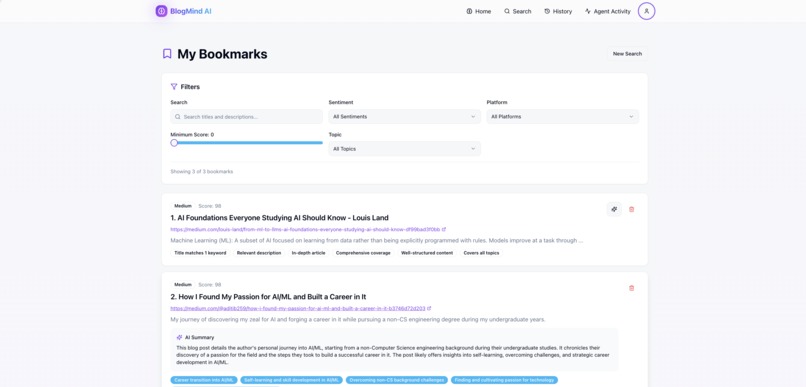The image size is (806, 387).
Task: Click the sparkle icon beside AI Summary
Action: click(179, 338)
